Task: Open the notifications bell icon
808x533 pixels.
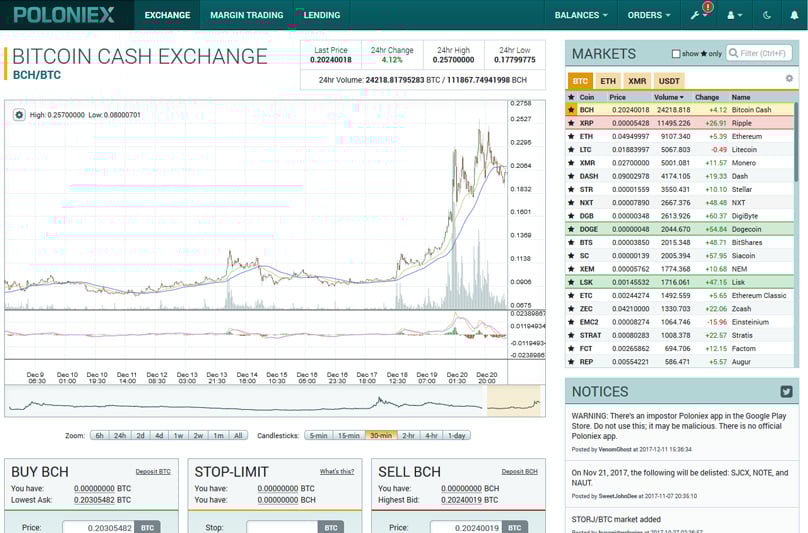Action: pos(794,15)
